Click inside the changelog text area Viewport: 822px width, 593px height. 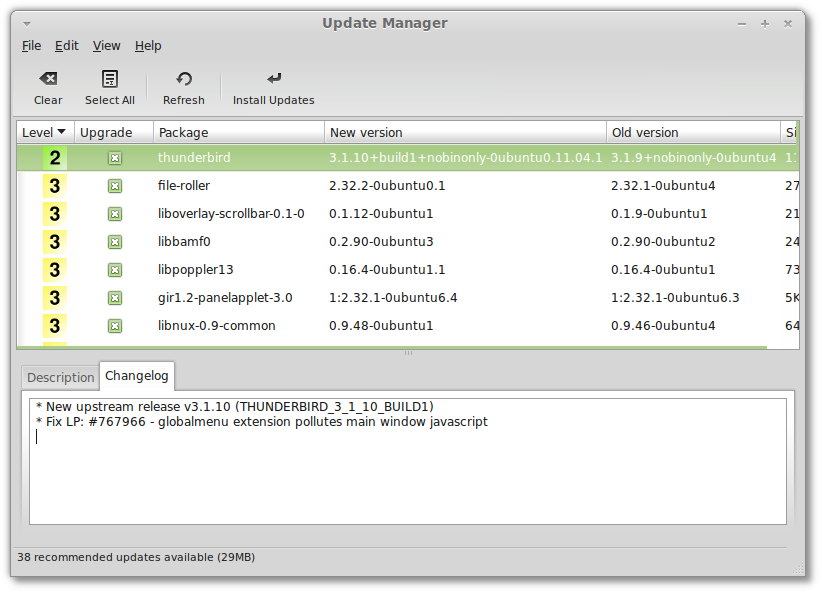pyautogui.click(x=408, y=461)
